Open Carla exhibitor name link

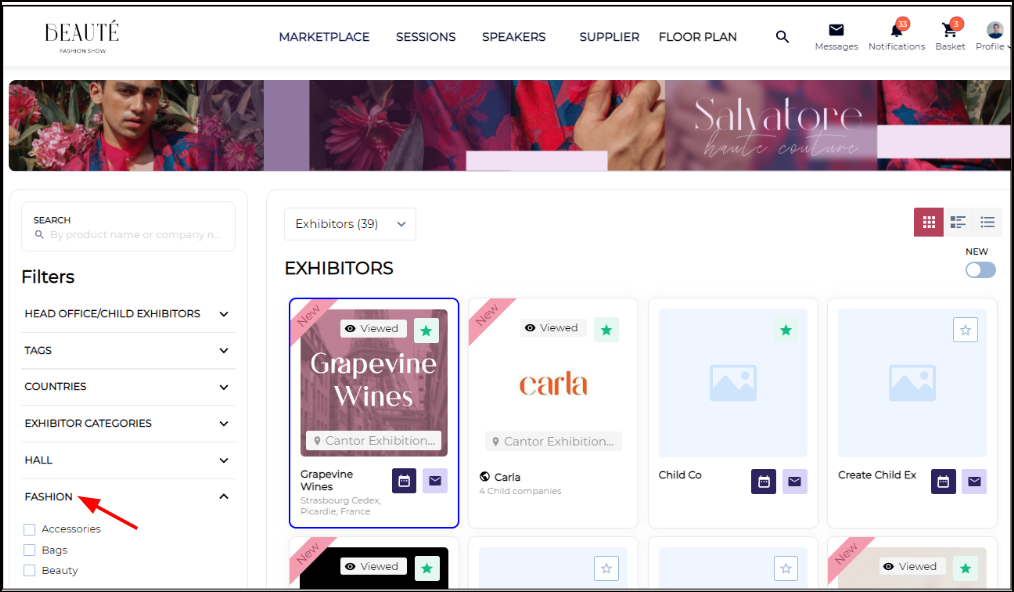tap(507, 477)
